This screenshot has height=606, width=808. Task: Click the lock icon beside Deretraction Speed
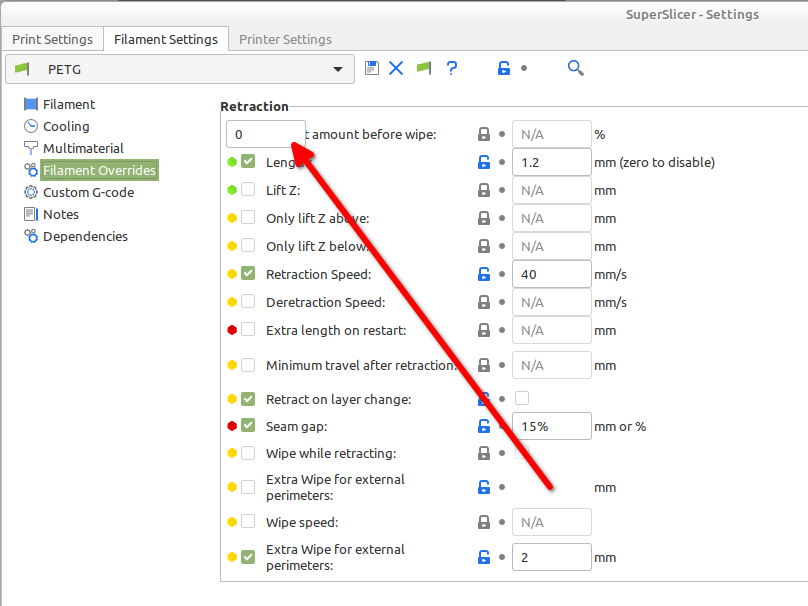click(x=483, y=301)
